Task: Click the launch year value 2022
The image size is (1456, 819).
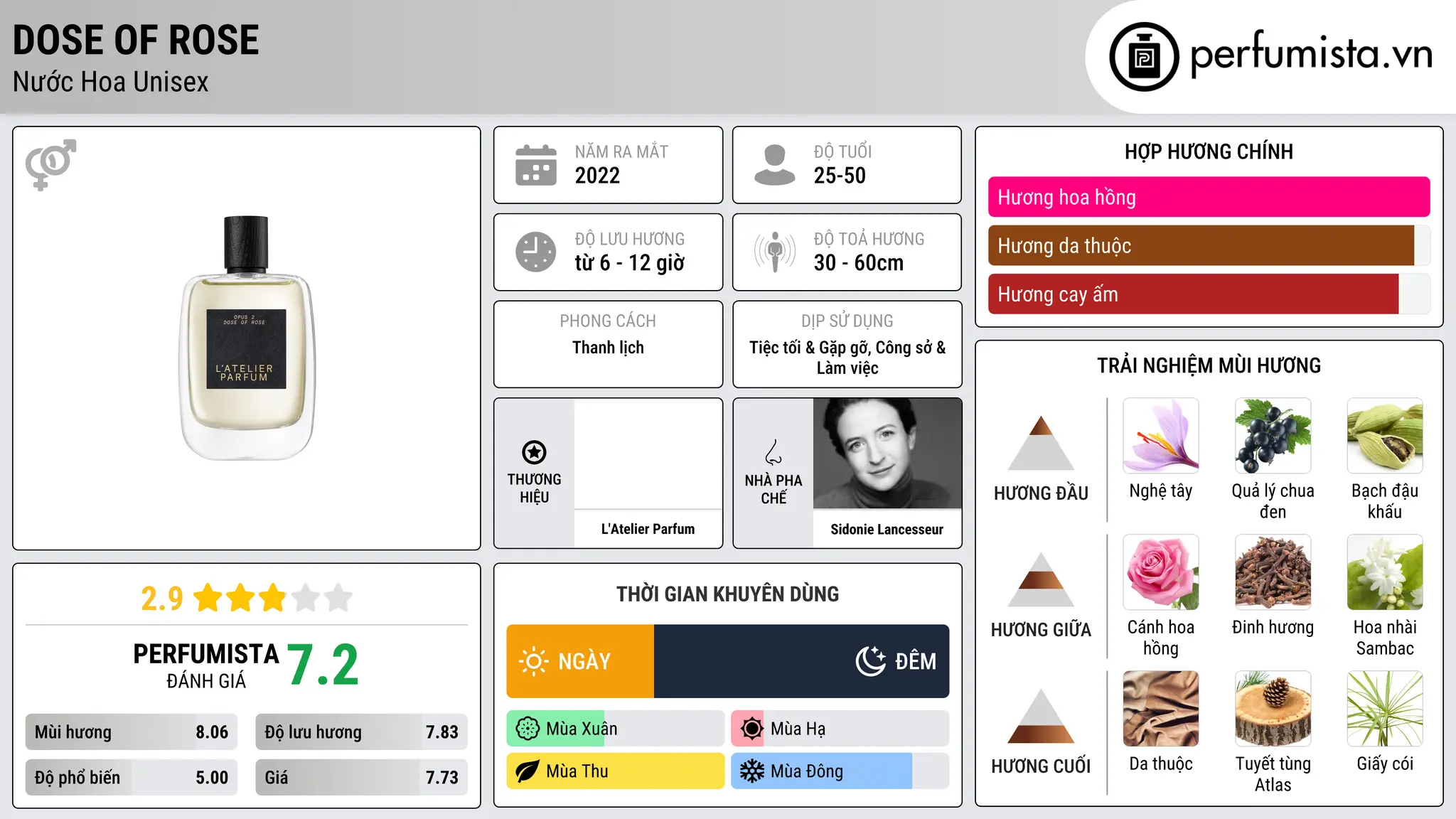Action: 597,176
